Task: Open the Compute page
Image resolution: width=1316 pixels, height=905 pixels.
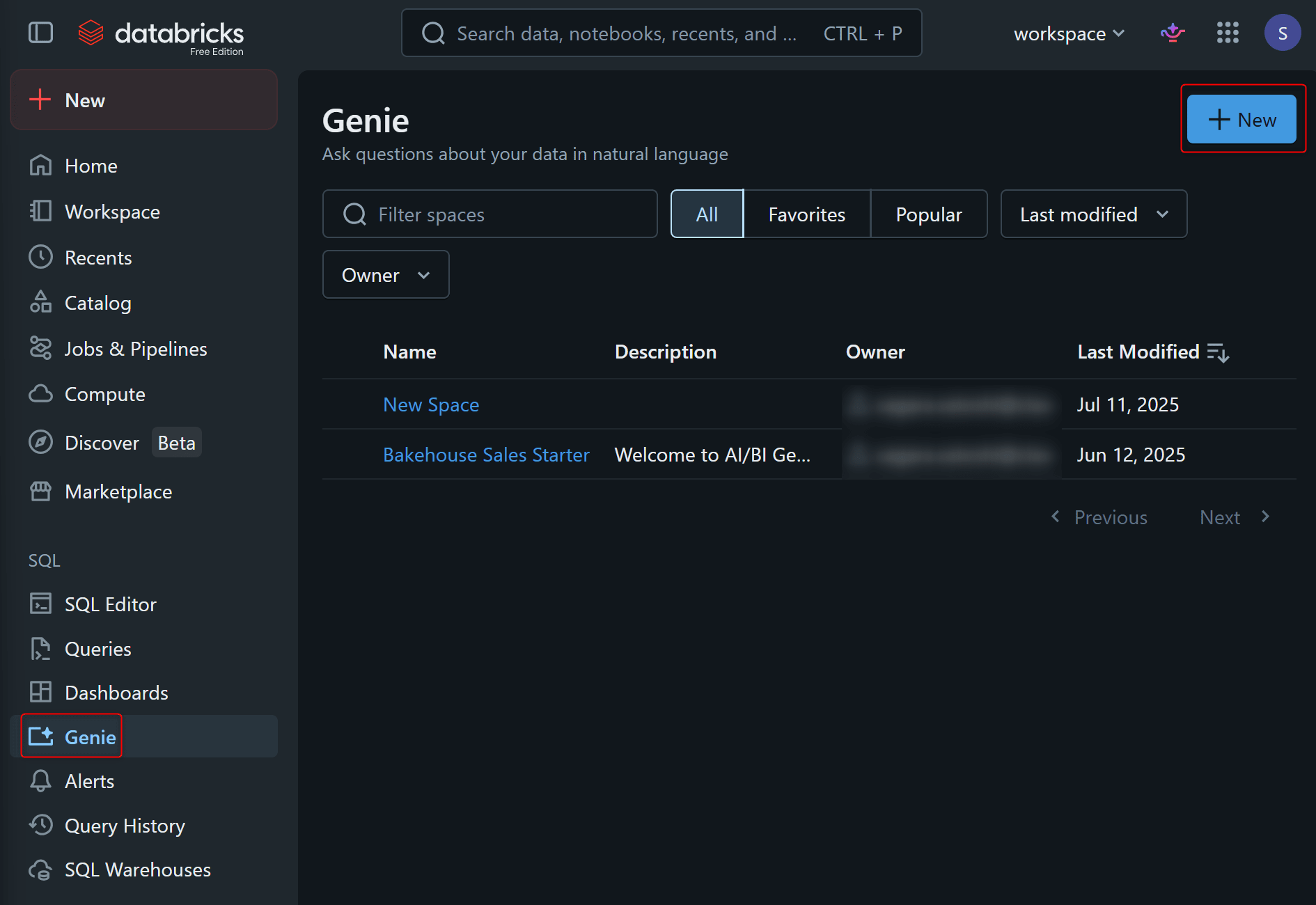Action: [x=104, y=394]
